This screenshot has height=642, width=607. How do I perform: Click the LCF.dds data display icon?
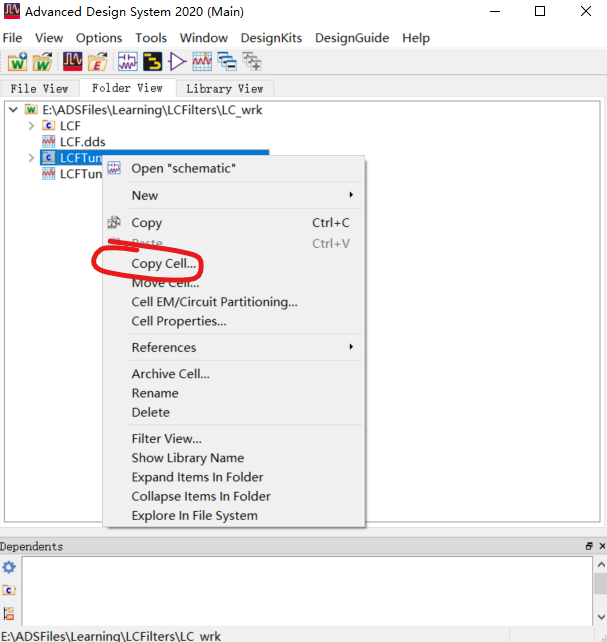coord(49,142)
